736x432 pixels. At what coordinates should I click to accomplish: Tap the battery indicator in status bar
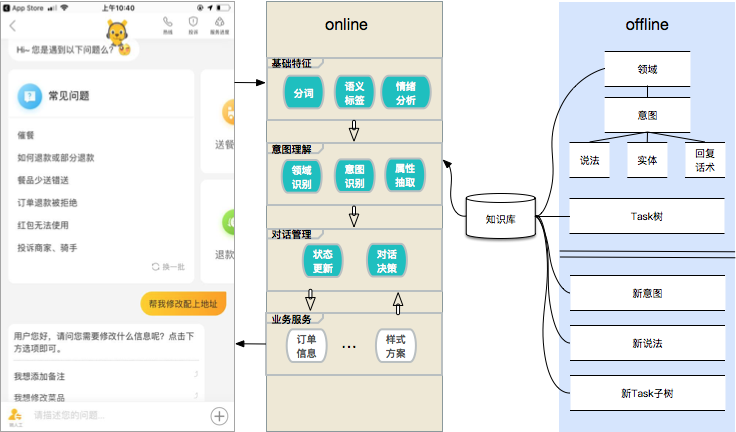(223, 8)
